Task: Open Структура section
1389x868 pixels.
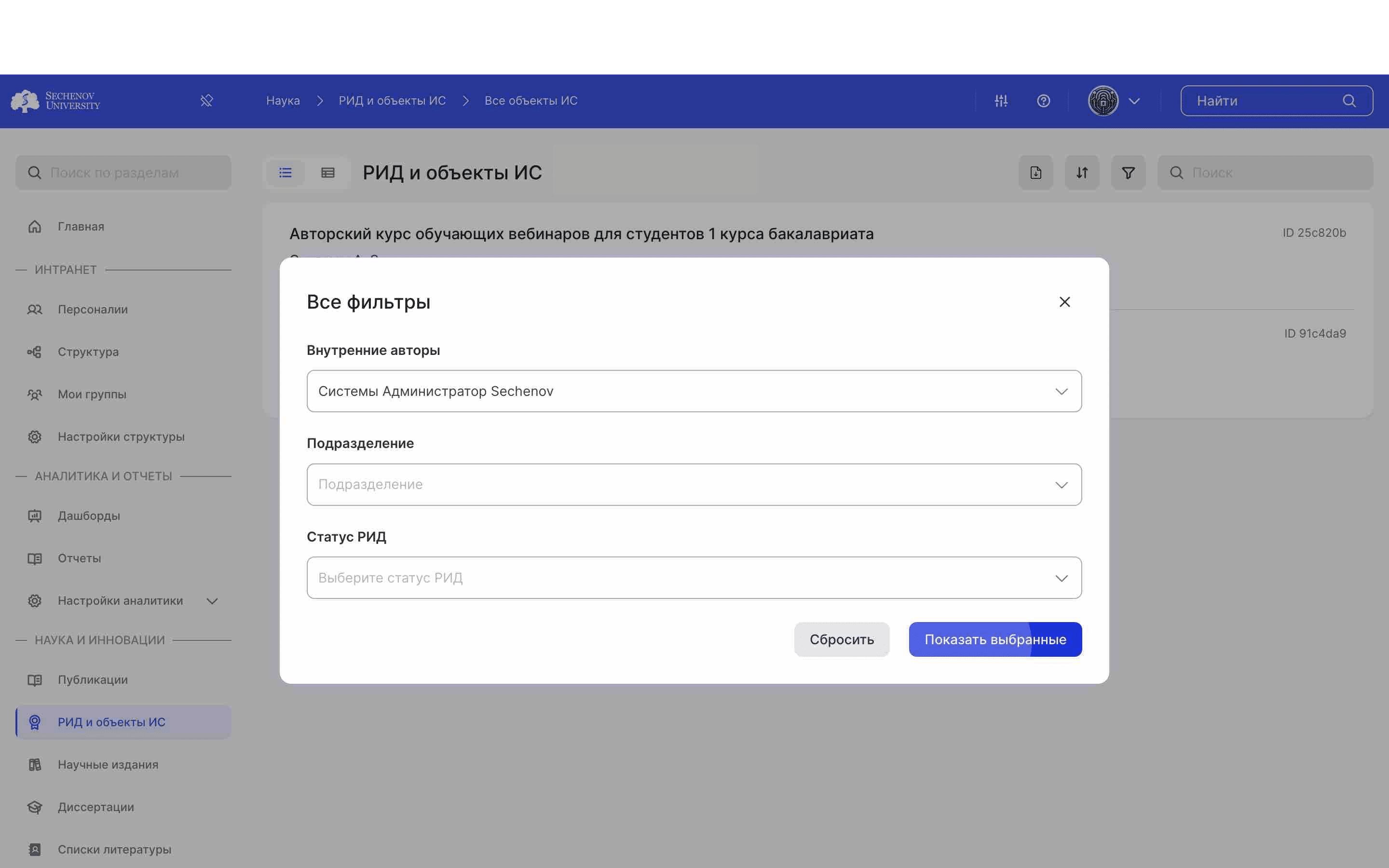Action: (x=123, y=352)
